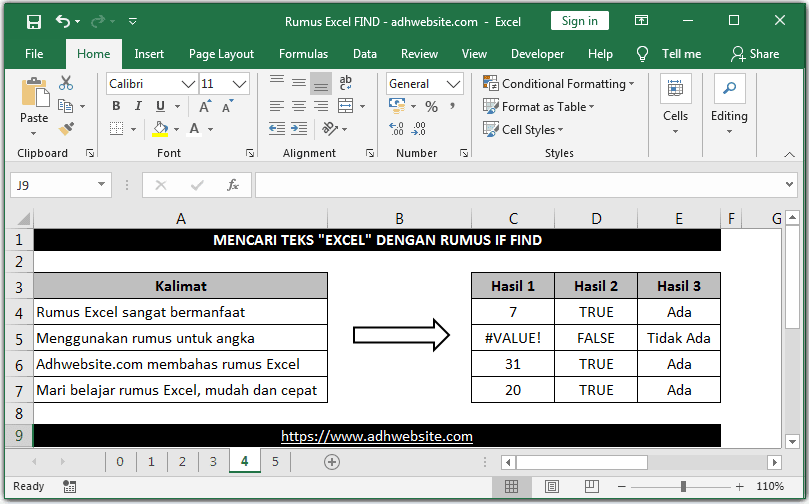Open the adhwebsite.com hyperlink

click(x=377, y=436)
